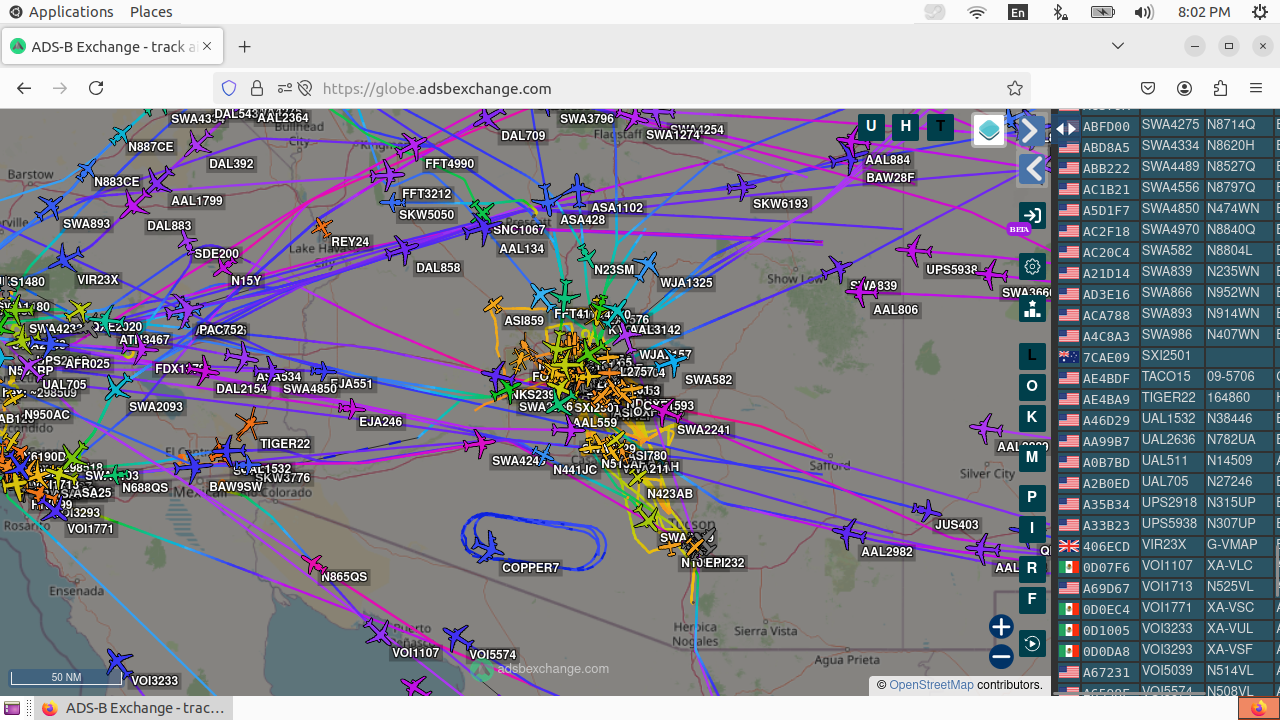Viewport: 1280px width, 720px height.
Task: Select TACO15 row in aircraft list
Action: 1167,378
